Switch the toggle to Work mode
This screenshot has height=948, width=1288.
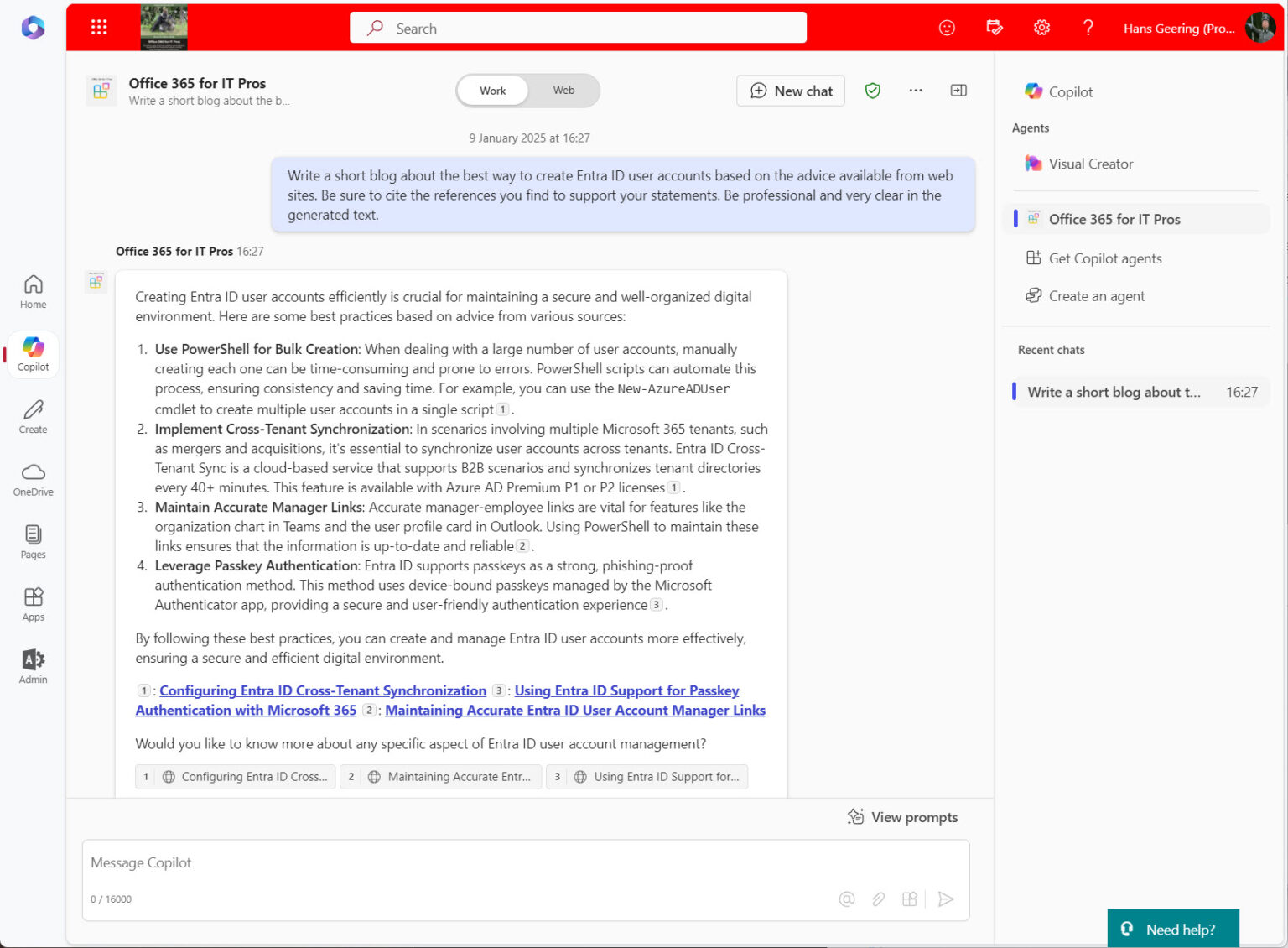point(493,91)
